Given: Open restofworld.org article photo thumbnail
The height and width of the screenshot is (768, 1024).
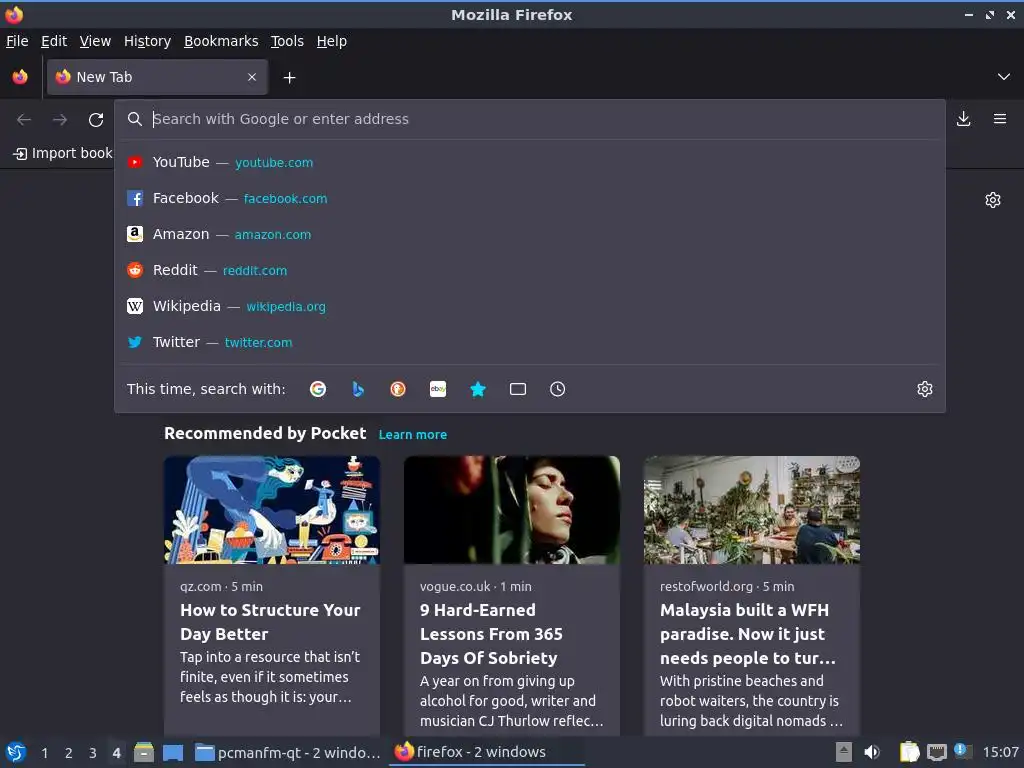Looking at the screenshot, I should click(752, 510).
